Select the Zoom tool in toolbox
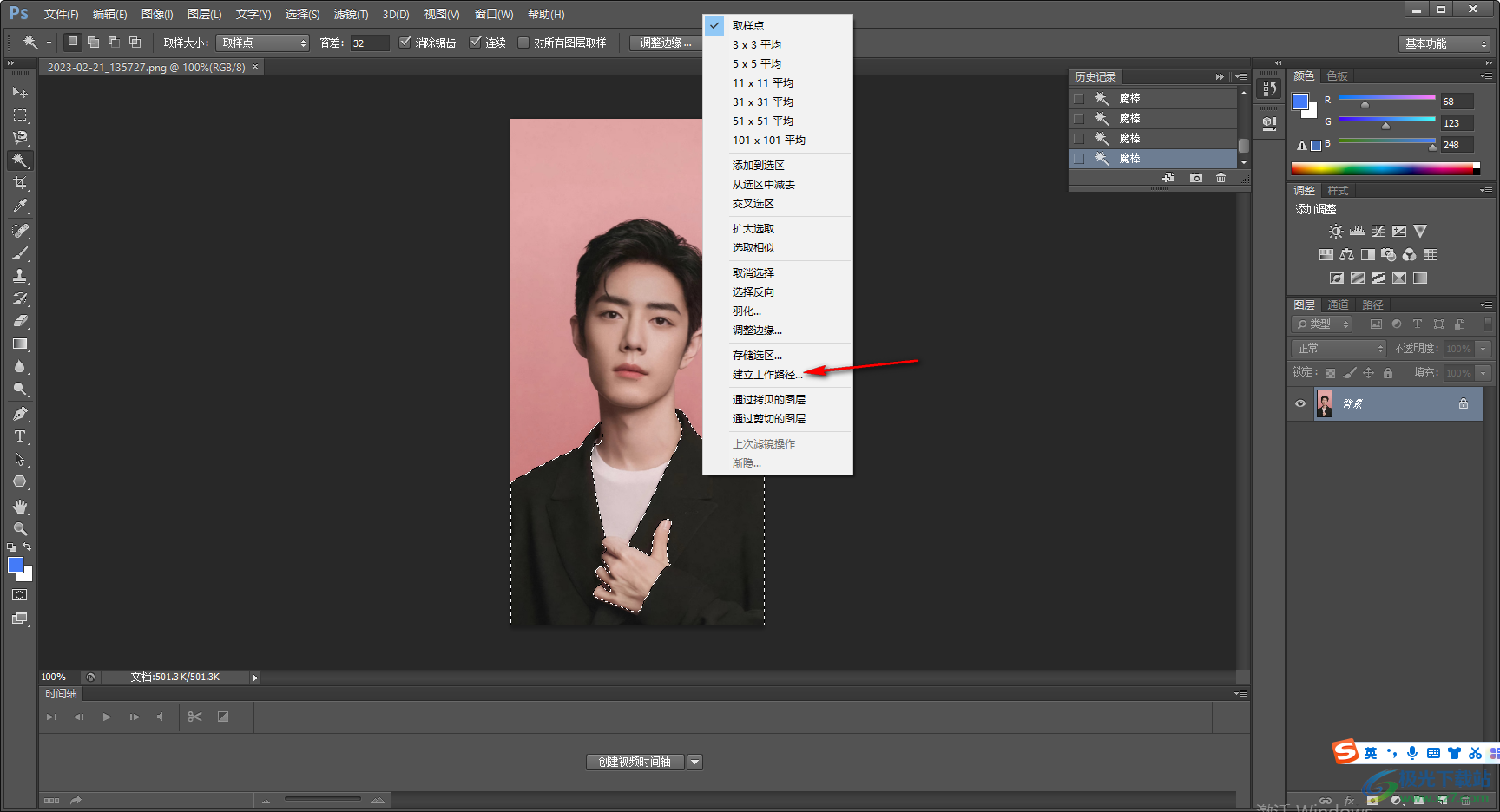Screen dimensions: 1500x812 [x=20, y=529]
